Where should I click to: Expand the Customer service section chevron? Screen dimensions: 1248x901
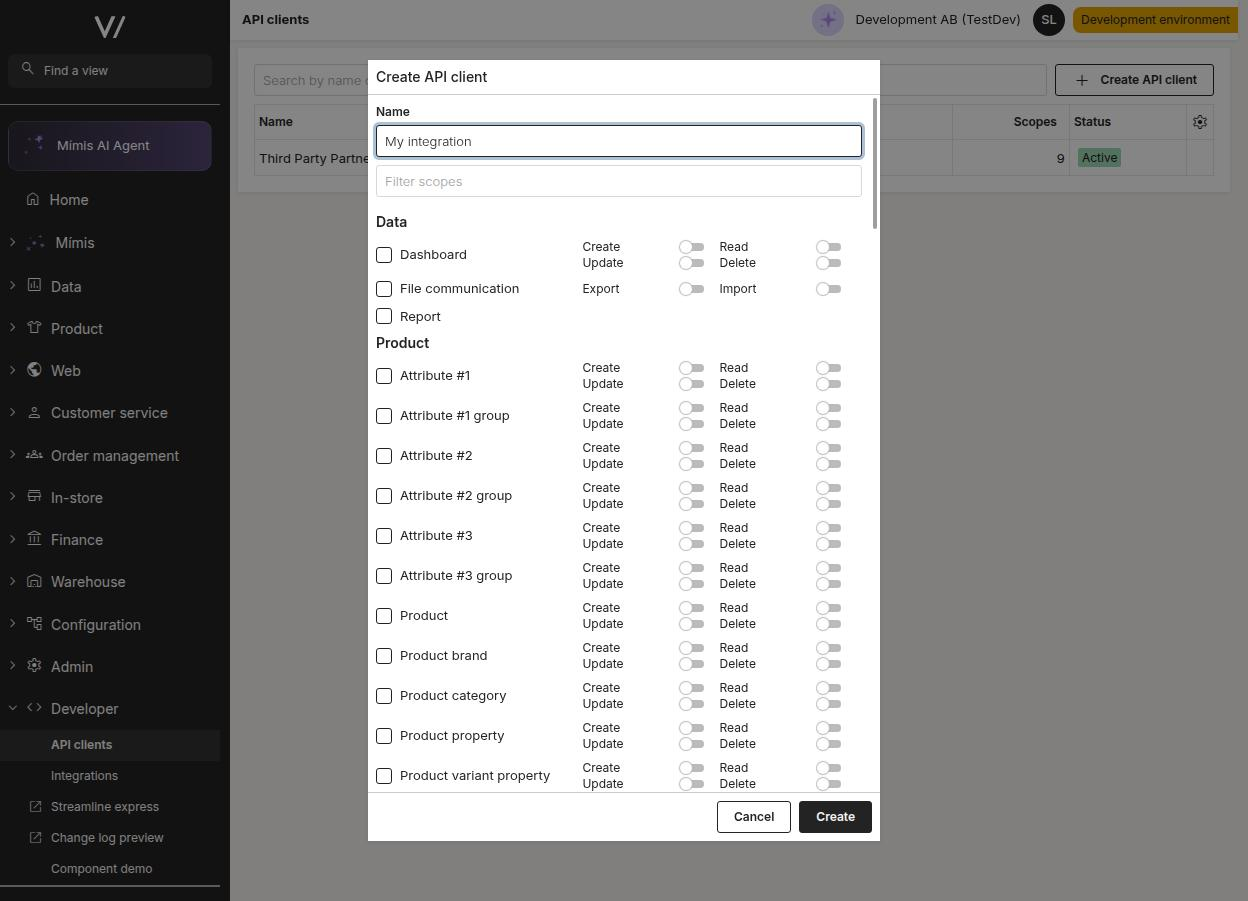[x=12, y=412]
